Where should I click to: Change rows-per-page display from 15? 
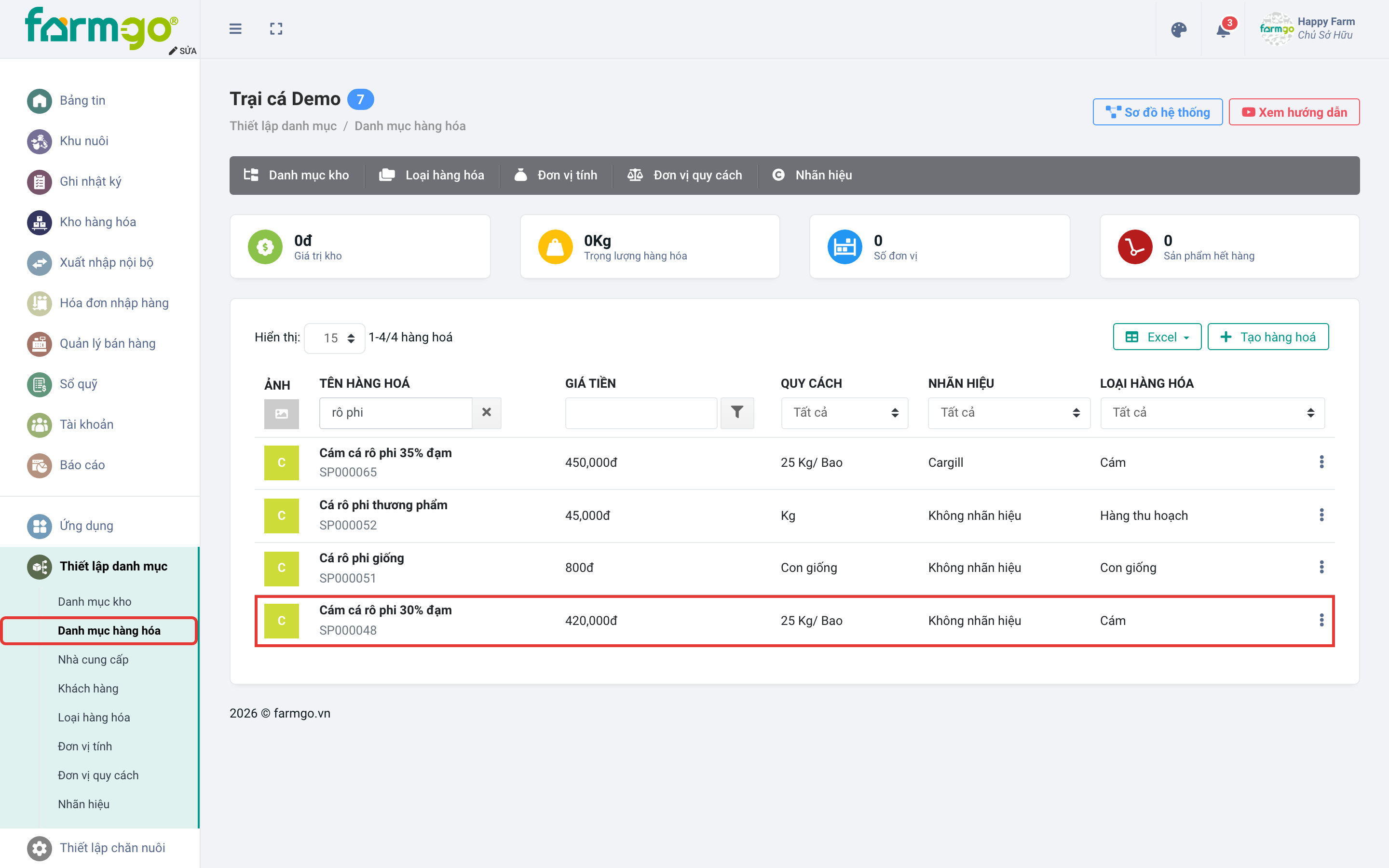335,338
